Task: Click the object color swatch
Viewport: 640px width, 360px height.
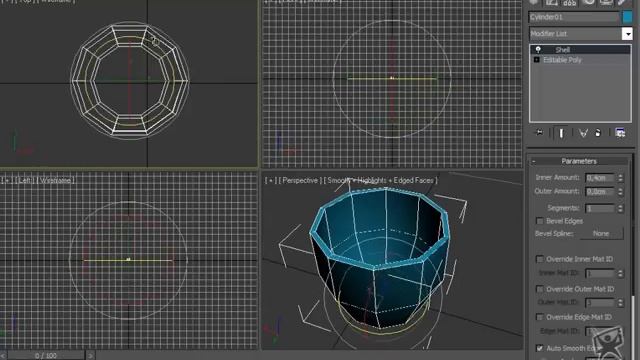Action: 627,17
